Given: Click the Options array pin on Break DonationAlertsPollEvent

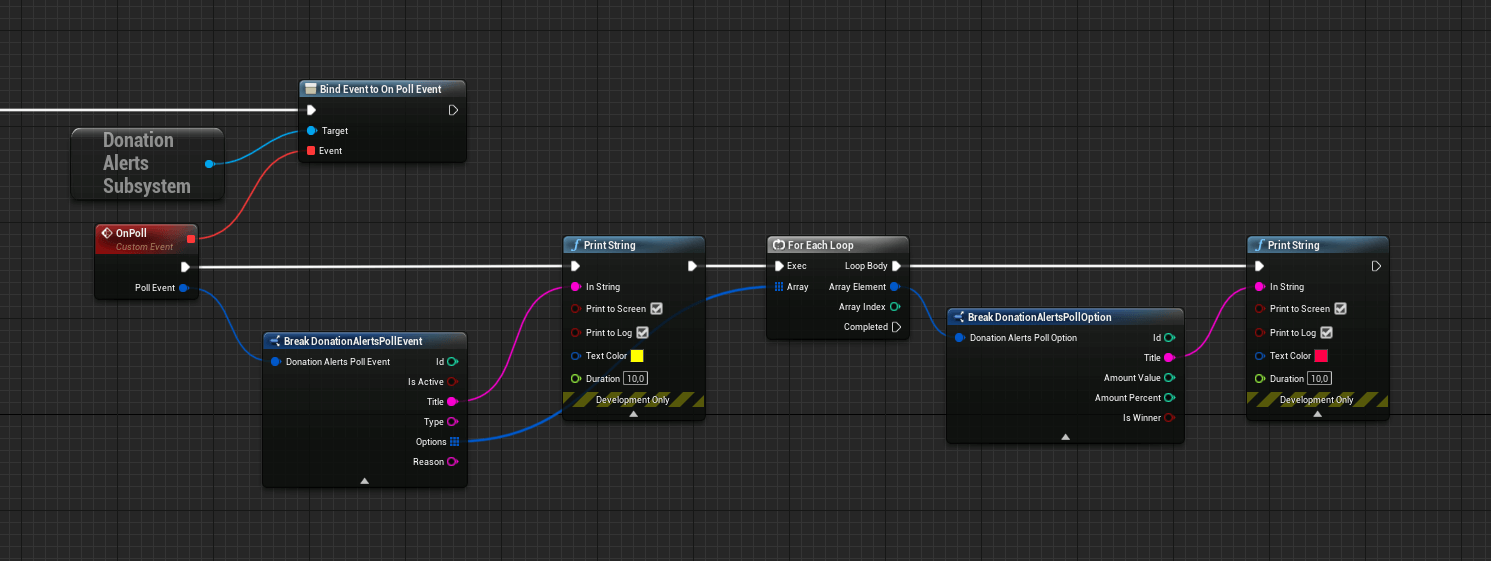Looking at the screenshot, I should click(453, 442).
